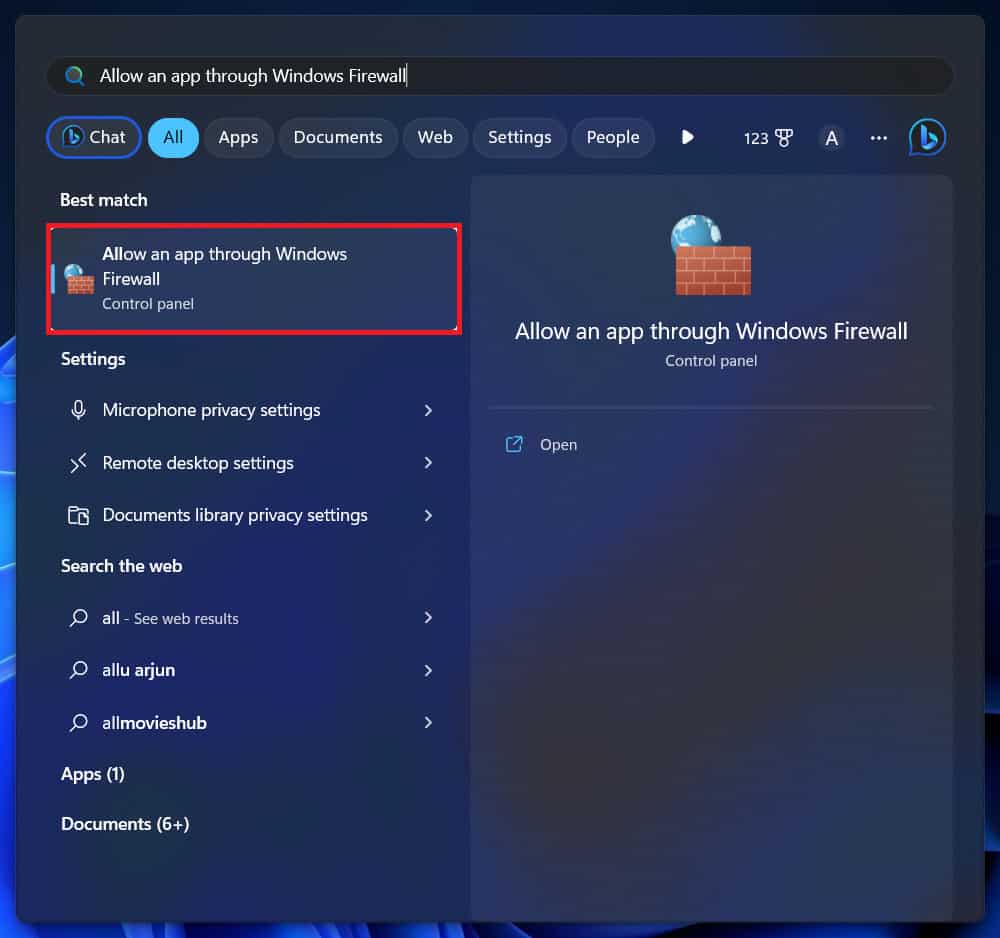This screenshot has height=938, width=1000.
Task: Expand the 'allu arjun' chevron
Action: 428,670
